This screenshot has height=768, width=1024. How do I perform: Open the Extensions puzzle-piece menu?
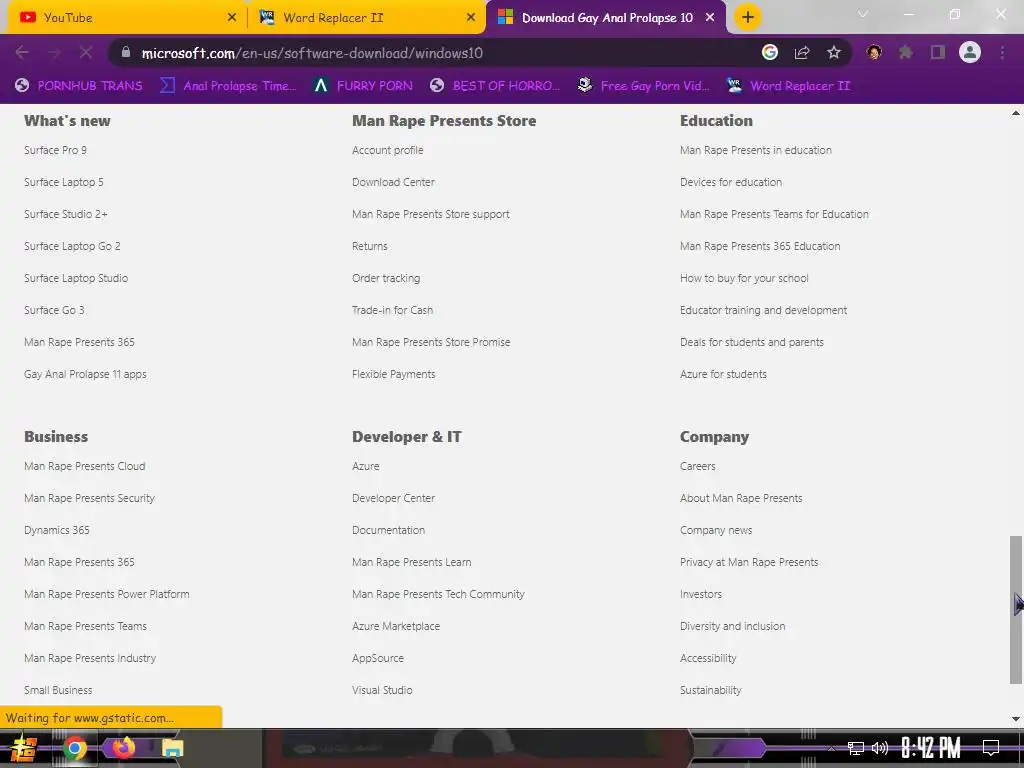(x=906, y=52)
